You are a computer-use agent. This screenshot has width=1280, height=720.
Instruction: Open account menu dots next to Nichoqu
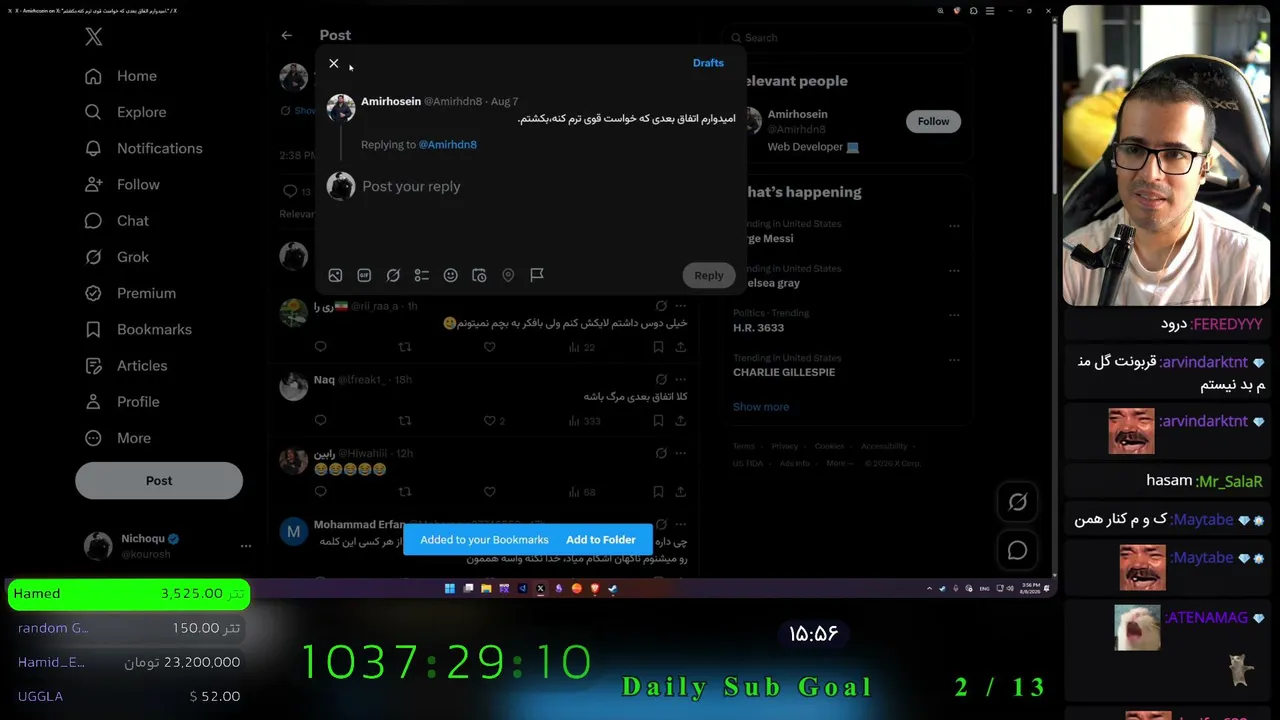(246, 546)
